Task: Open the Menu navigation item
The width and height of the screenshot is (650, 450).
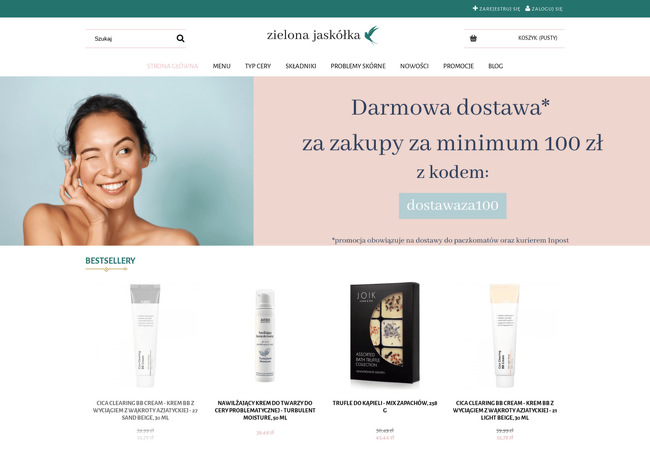Action: [x=222, y=66]
